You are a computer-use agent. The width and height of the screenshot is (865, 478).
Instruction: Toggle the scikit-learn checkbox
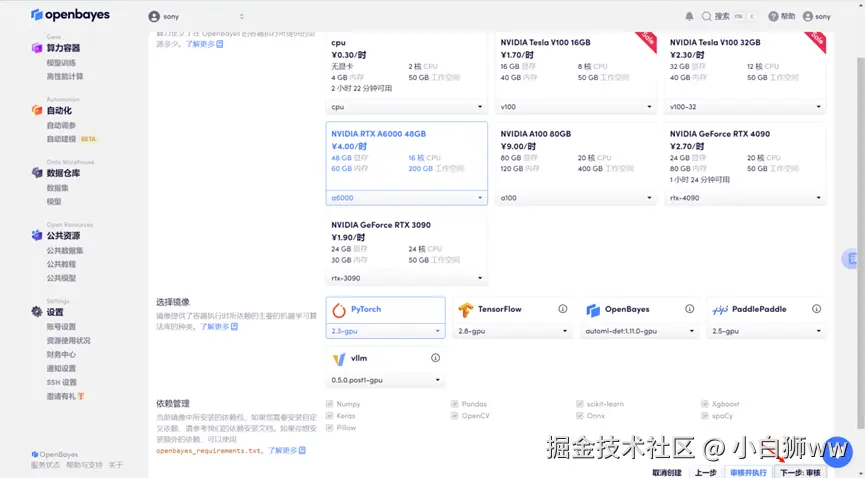(x=580, y=404)
